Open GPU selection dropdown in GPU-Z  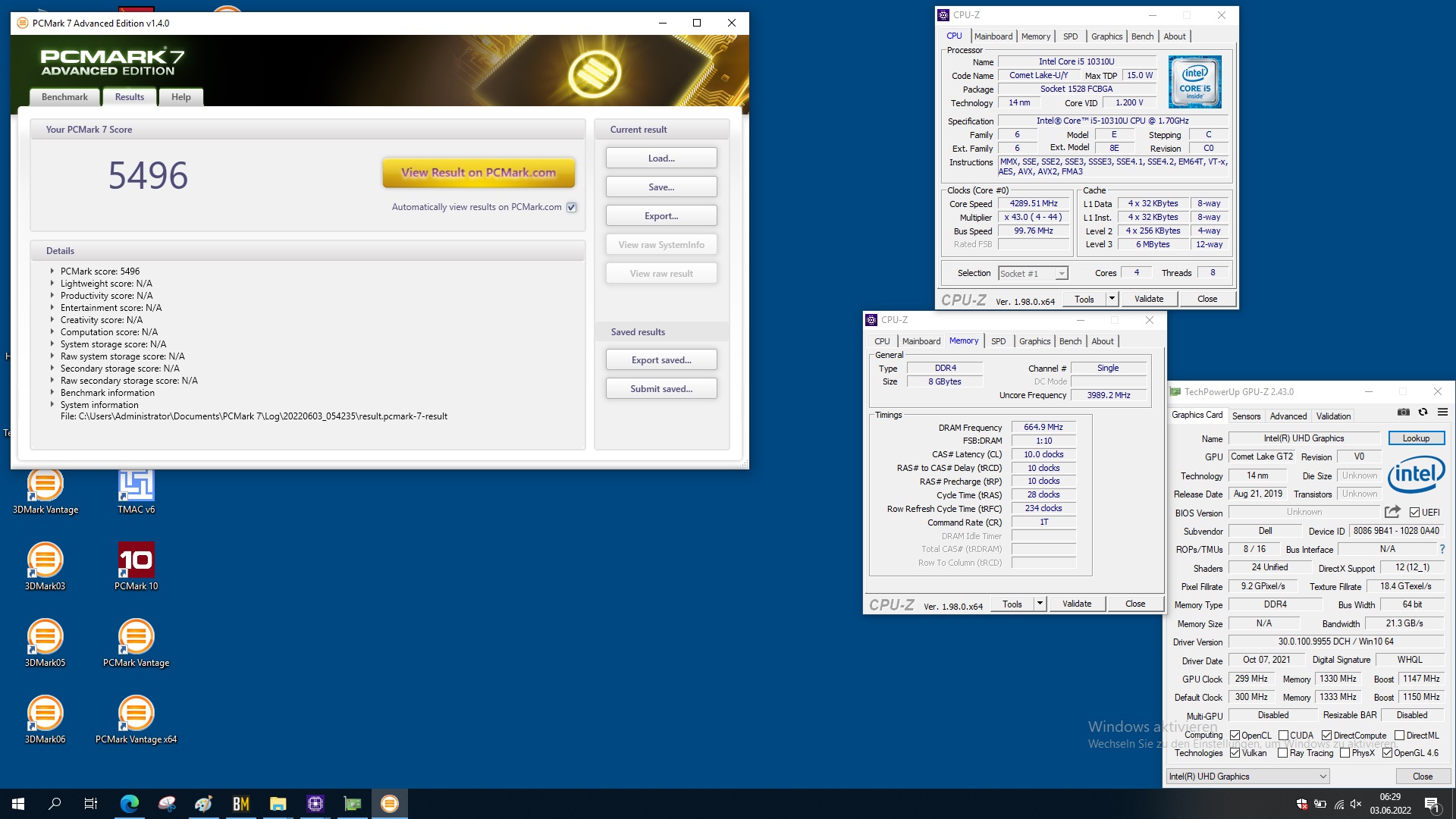[1247, 777]
